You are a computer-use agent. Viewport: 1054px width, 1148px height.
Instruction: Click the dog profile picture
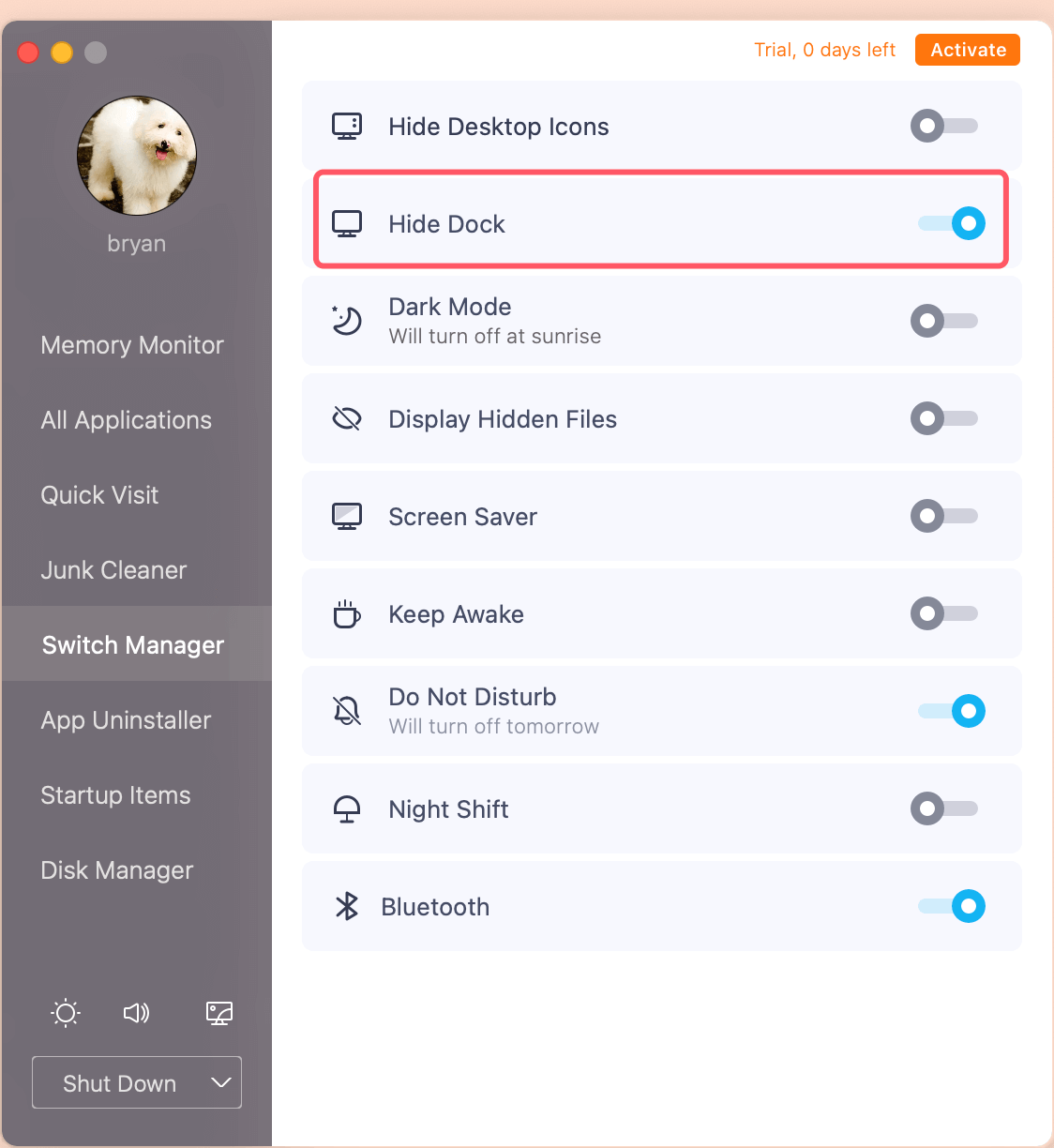point(137,156)
